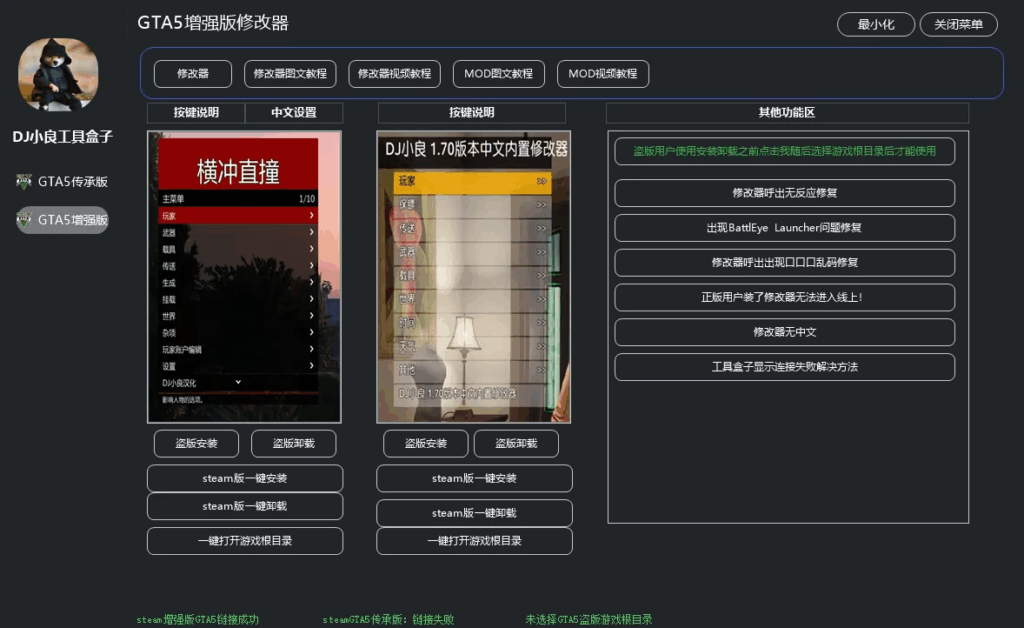The height and width of the screenshot is (628, 1024).
Task: Click 盗版安装 under the left trainer preview
Action: point(196,443)
